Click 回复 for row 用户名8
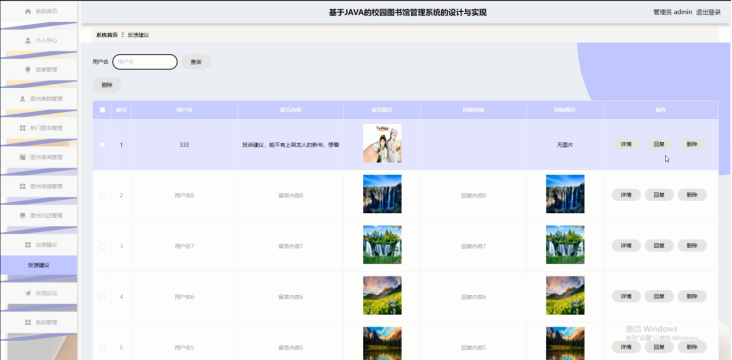Viewport: 732px width, 360px height. (659, 195)
